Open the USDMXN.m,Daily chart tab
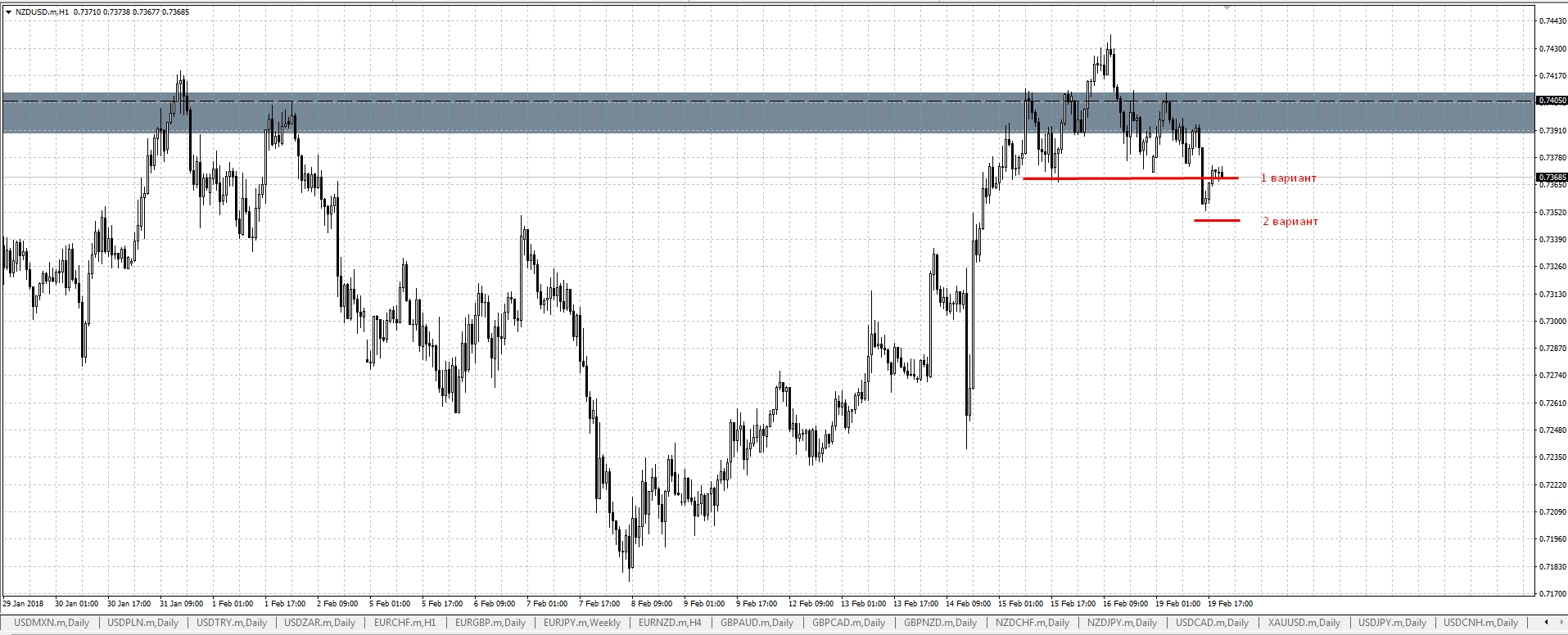 [52, 623]
